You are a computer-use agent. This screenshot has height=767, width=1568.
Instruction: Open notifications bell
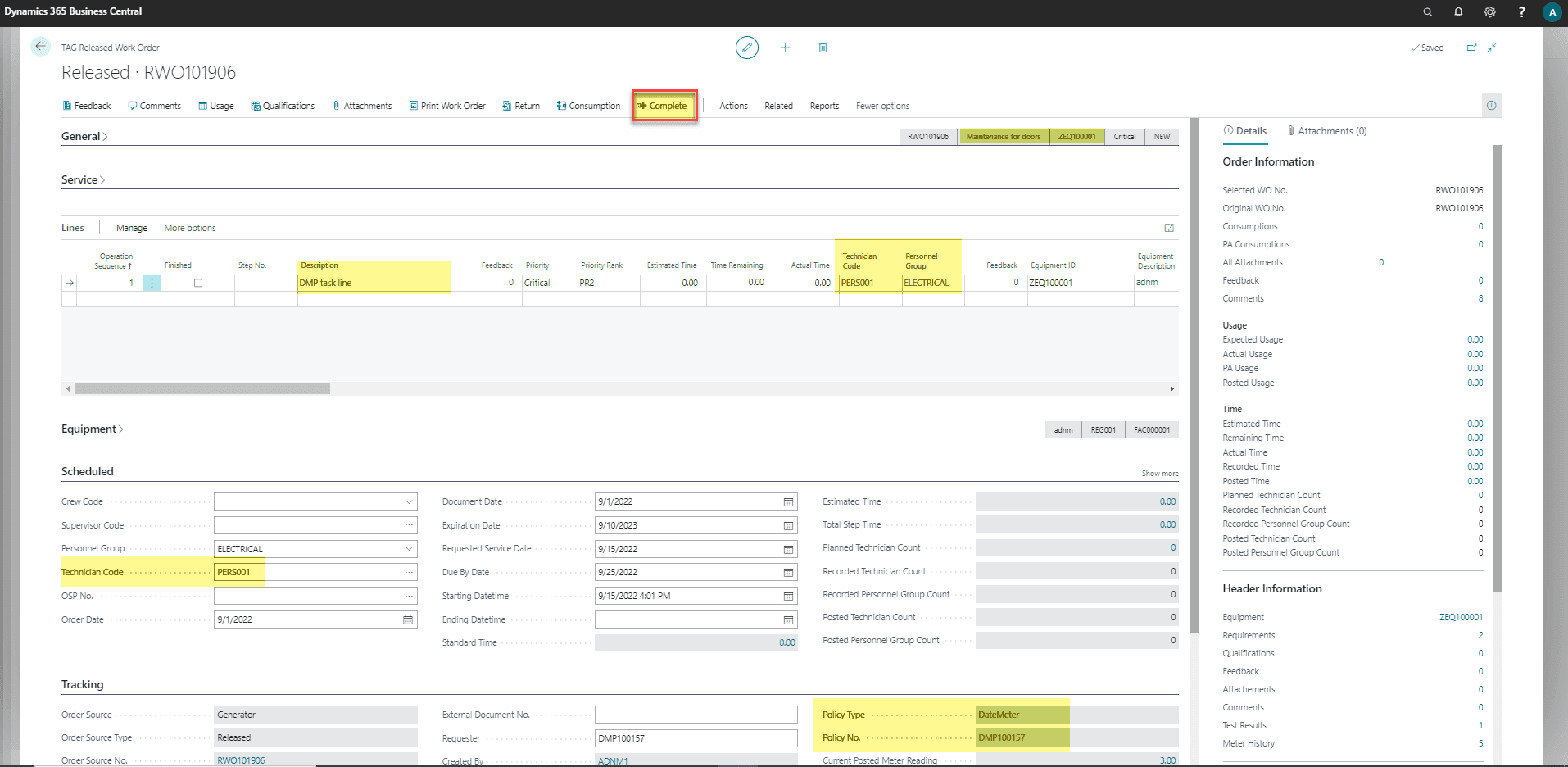coord(1458,11)
